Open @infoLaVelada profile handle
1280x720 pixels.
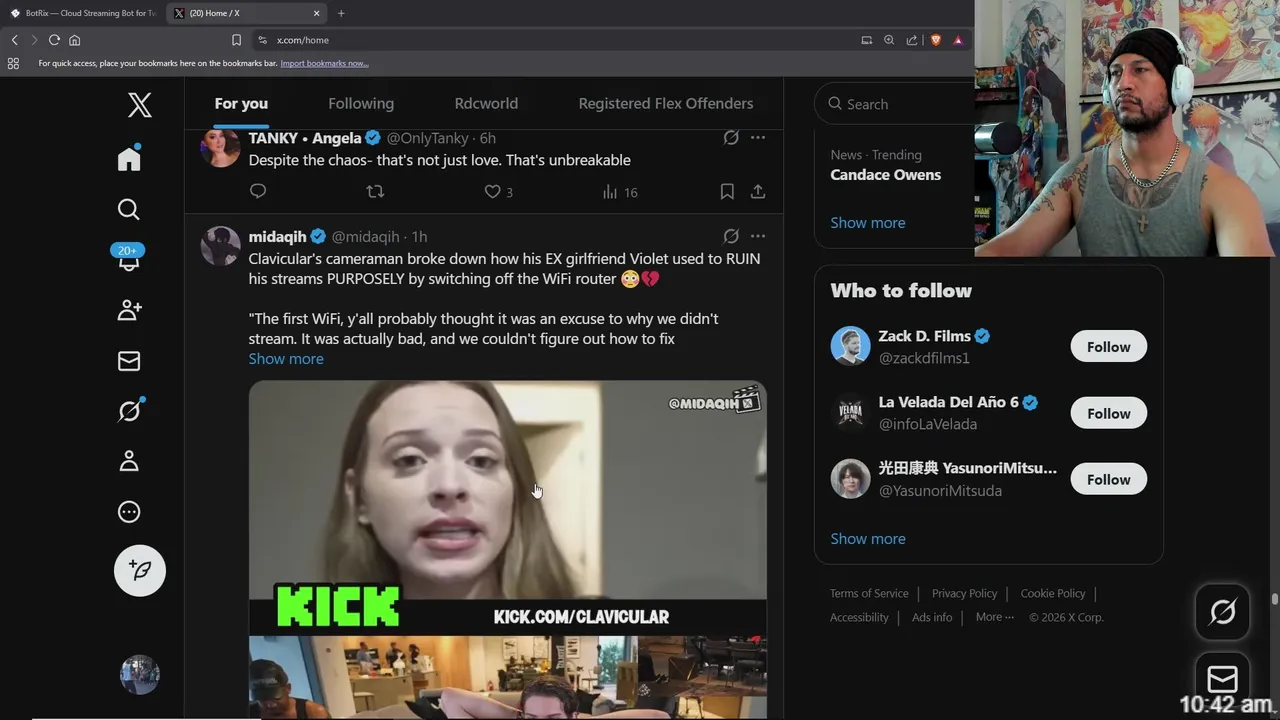(x=928, y=424)
